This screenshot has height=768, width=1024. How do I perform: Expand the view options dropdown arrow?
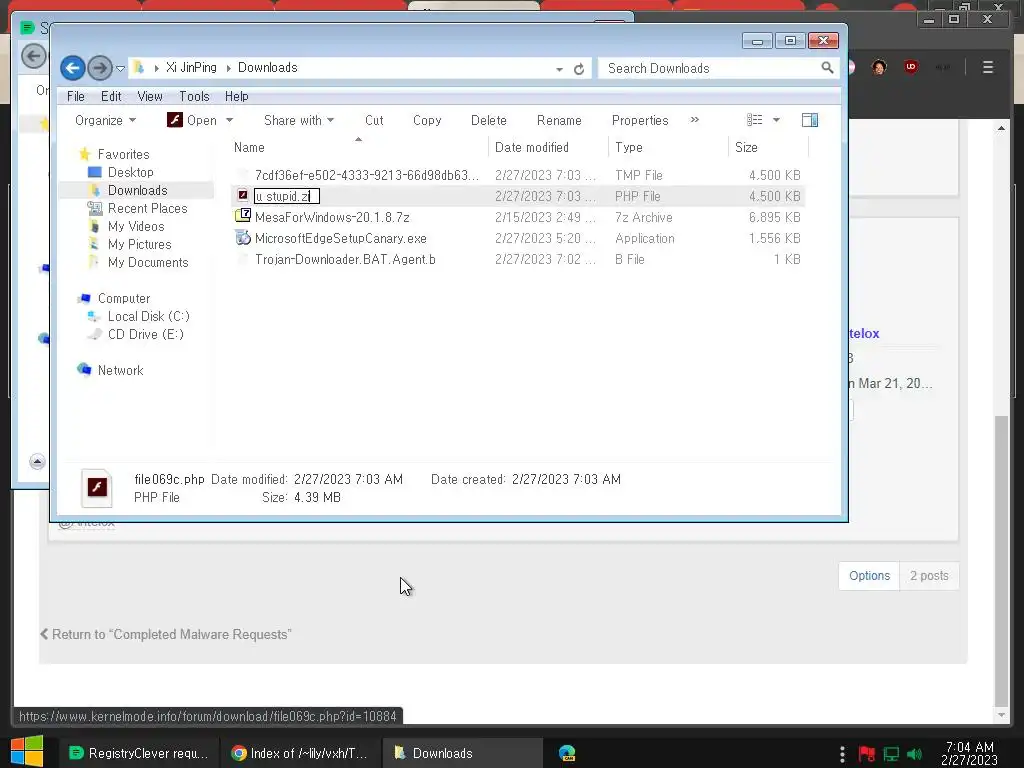[x=776, y=120]
